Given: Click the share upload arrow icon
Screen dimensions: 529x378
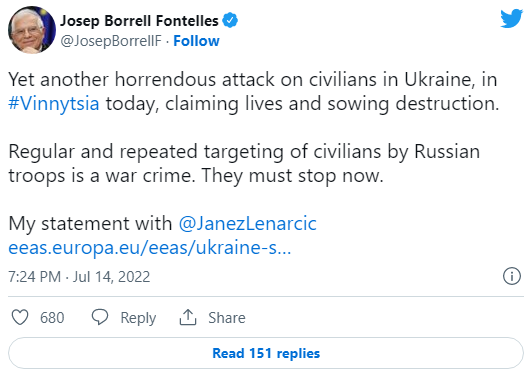Looking at the screenshot, I should (x=188, y=317).
